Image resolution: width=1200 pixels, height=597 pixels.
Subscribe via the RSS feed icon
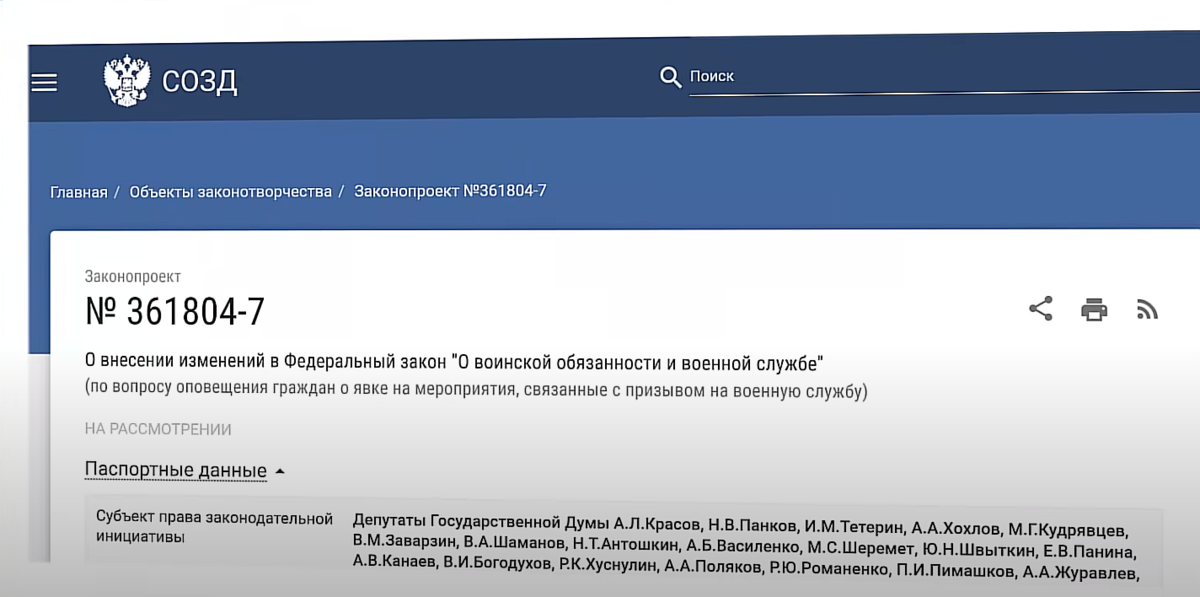1148,310
